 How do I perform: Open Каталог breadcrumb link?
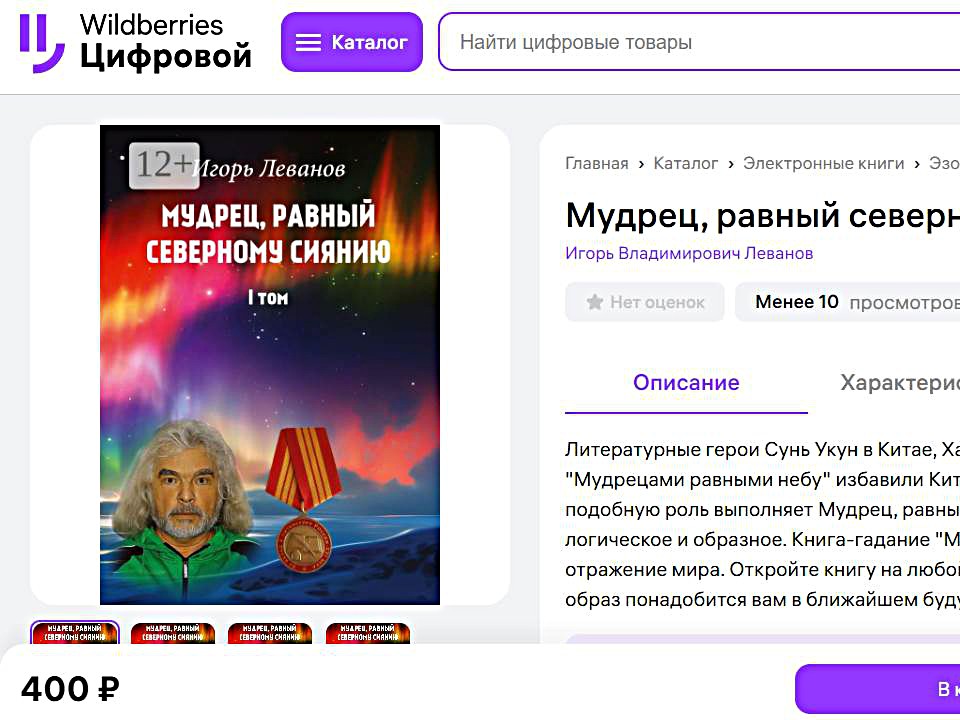686,163
